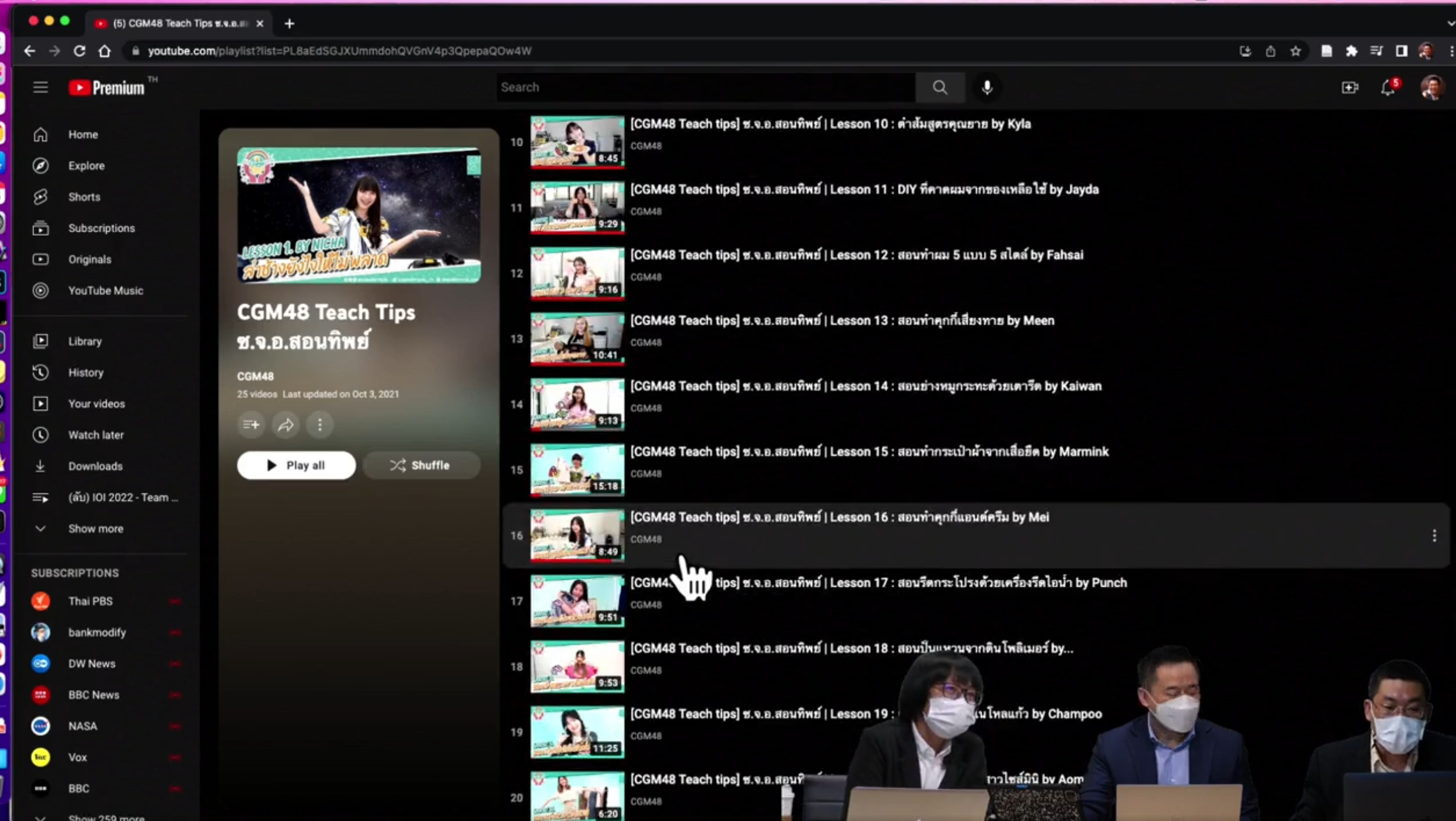The width and height of the screenshot is (1456, 821).
Task: Open Vox subscription
Action: (x=102, y=757)
